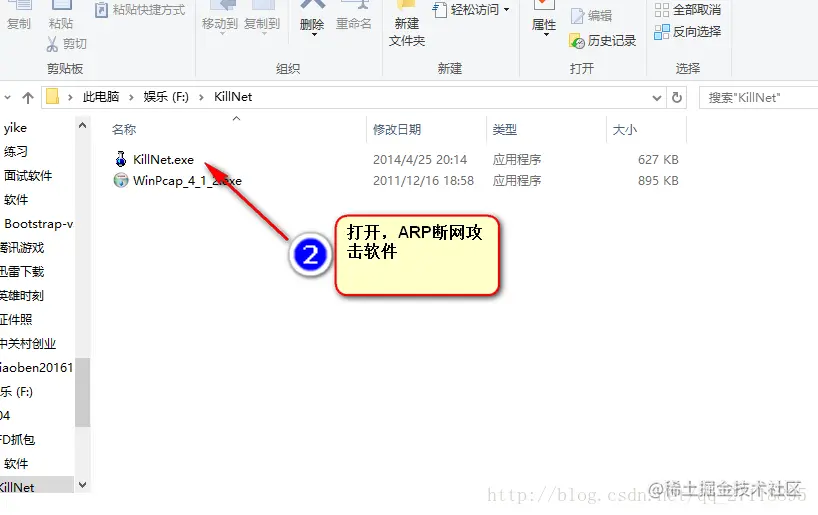This screenshot has width=818, height=515.
Task: Select Bootstrap-v folder in navigation pane
Action: click(39, 224)
